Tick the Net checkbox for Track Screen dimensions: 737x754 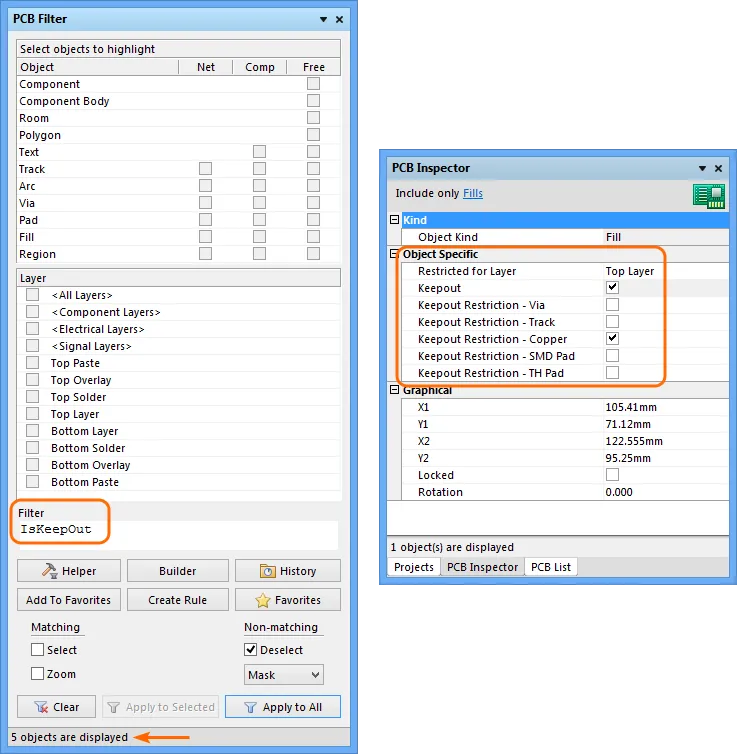205,169
